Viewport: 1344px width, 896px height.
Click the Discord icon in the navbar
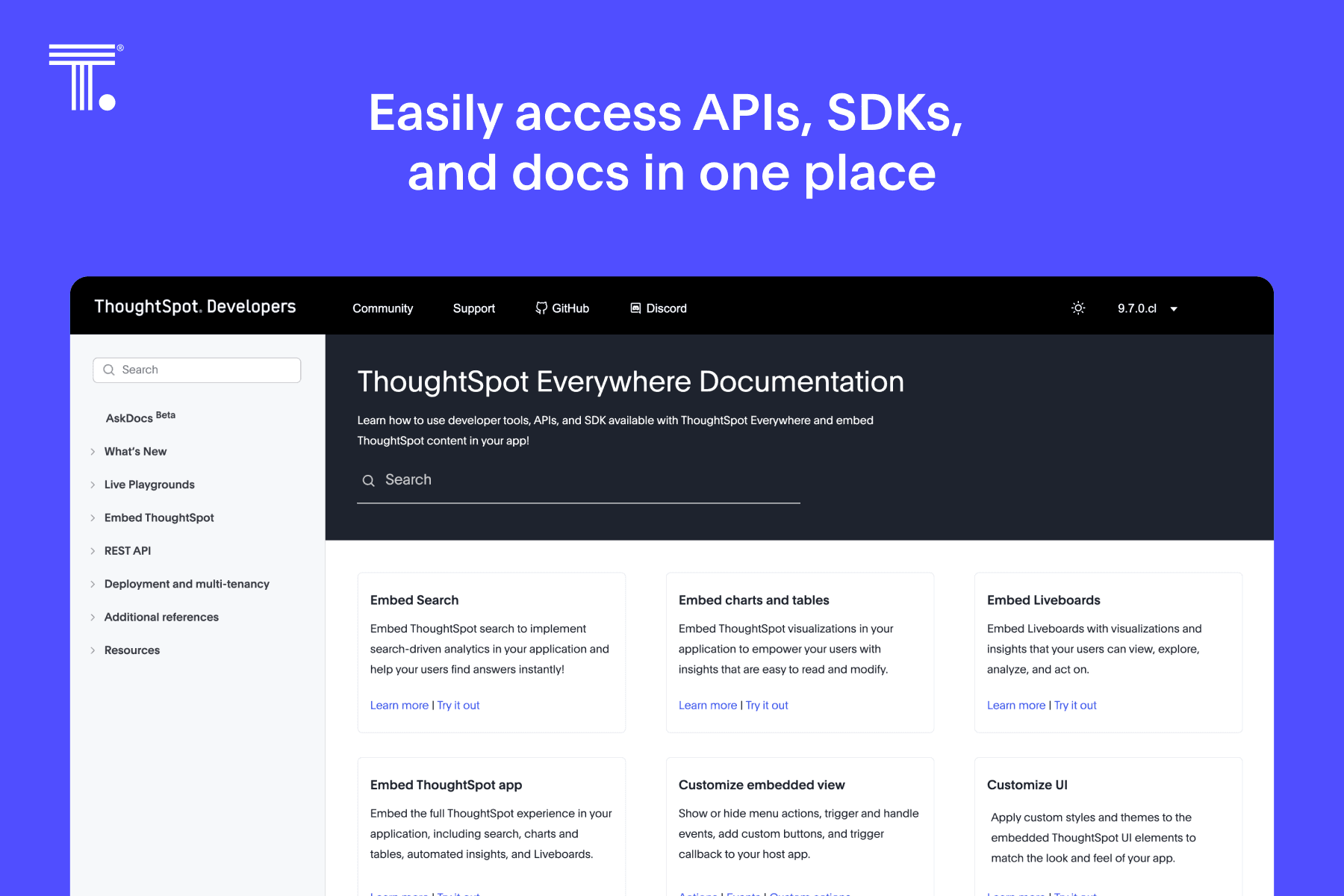(635, 308)
